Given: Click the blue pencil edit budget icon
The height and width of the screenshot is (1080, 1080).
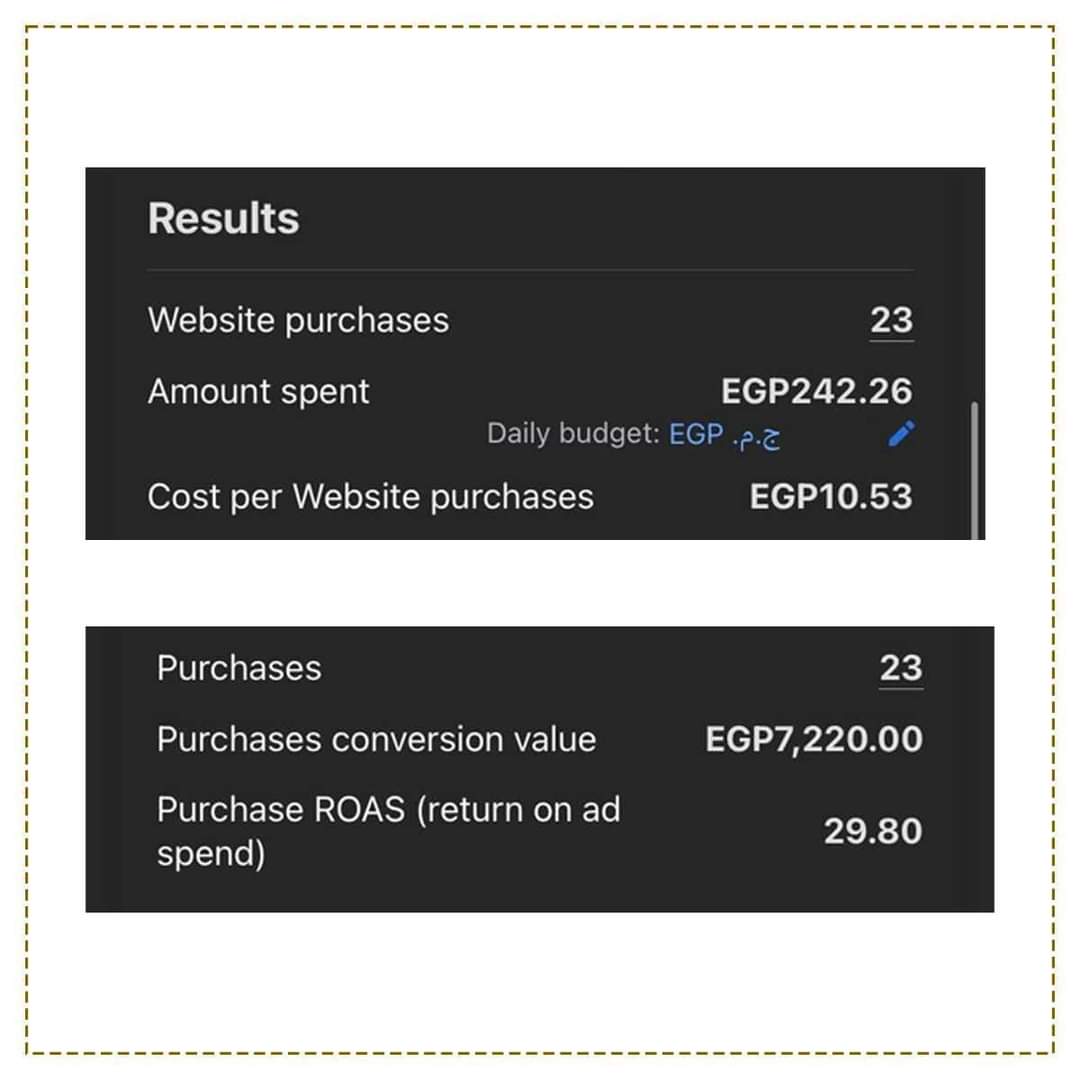Looking at the screenshot, I should [901, 434].
